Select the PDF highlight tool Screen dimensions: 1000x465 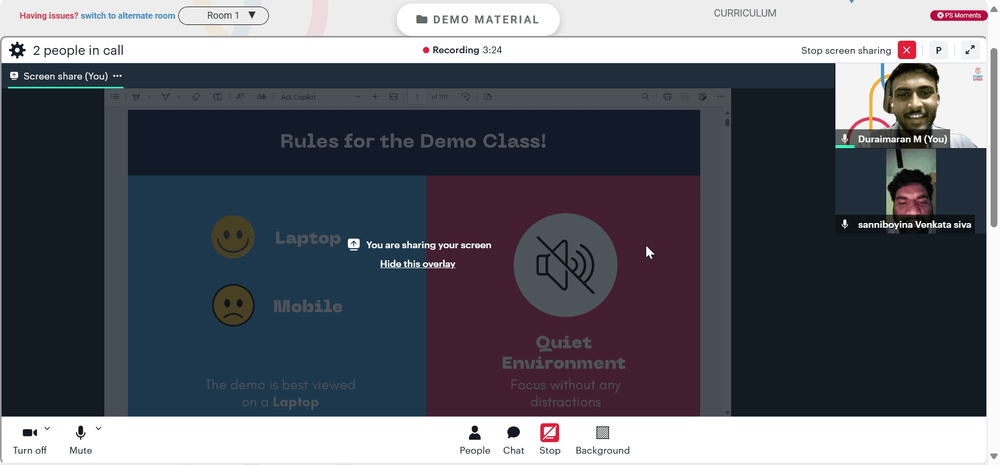(136, 97)
